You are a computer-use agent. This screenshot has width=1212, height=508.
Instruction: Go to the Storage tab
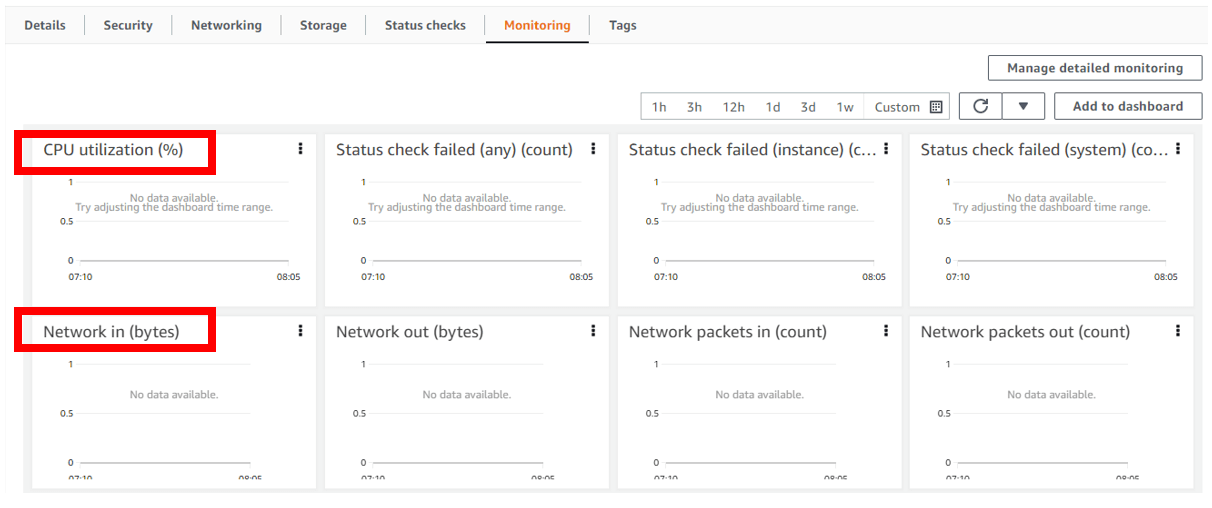click(323, 25)
